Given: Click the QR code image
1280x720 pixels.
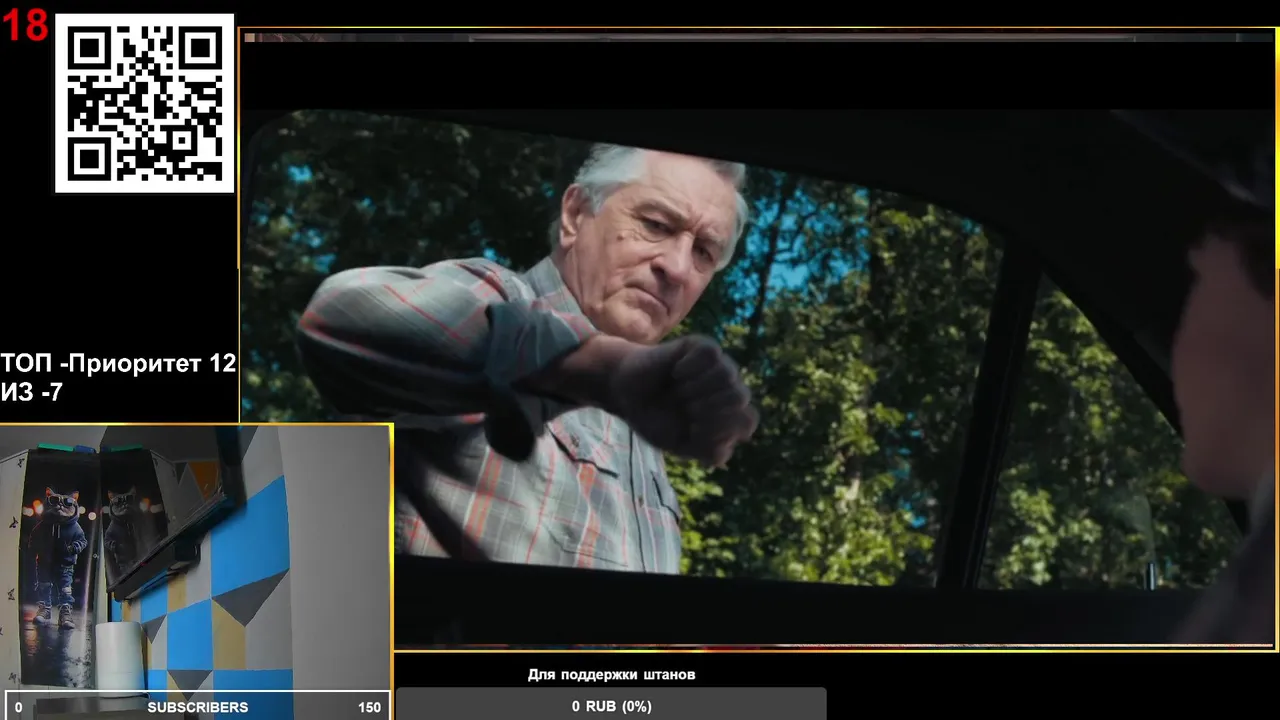Looking at the screenshot, I should [x=145, y=103].
